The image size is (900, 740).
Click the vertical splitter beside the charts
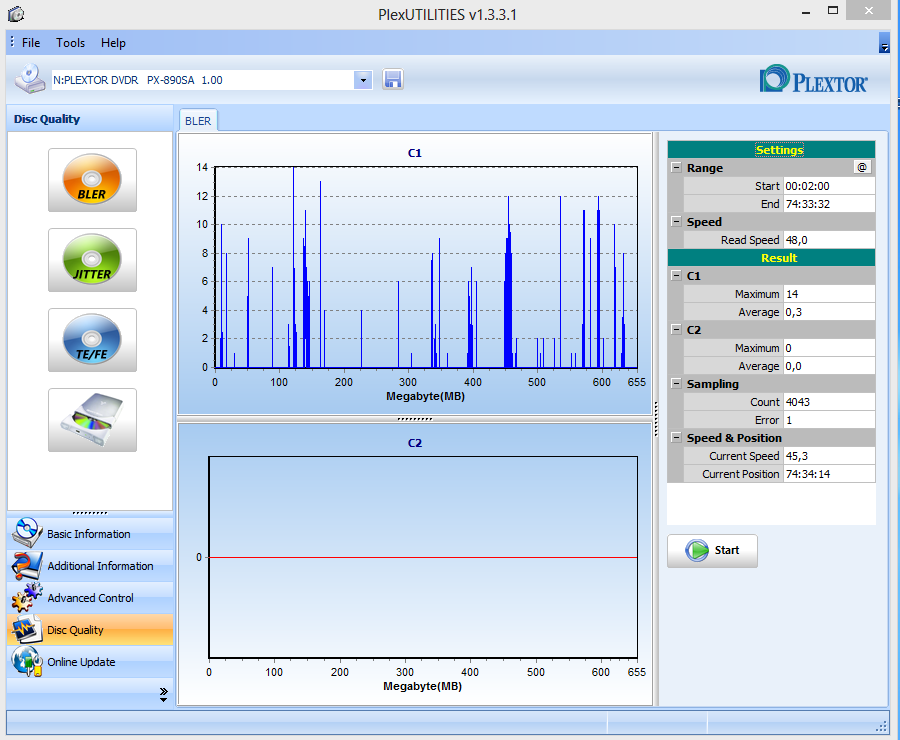[x=655, y=419]
